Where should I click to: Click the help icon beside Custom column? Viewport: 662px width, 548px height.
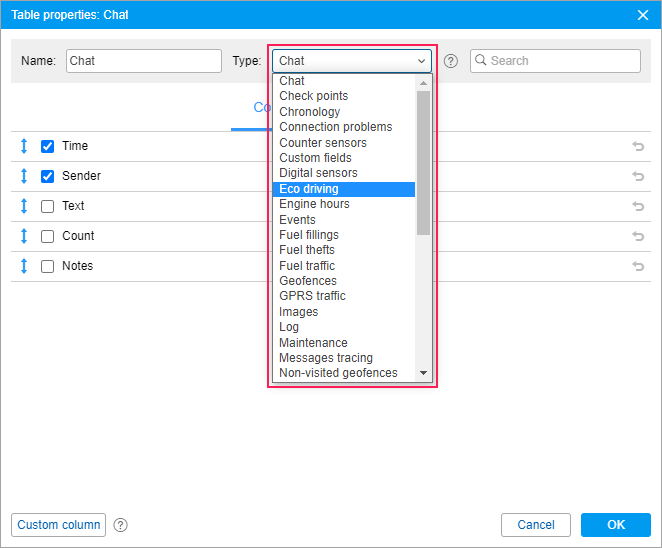(x=121, y=525)
